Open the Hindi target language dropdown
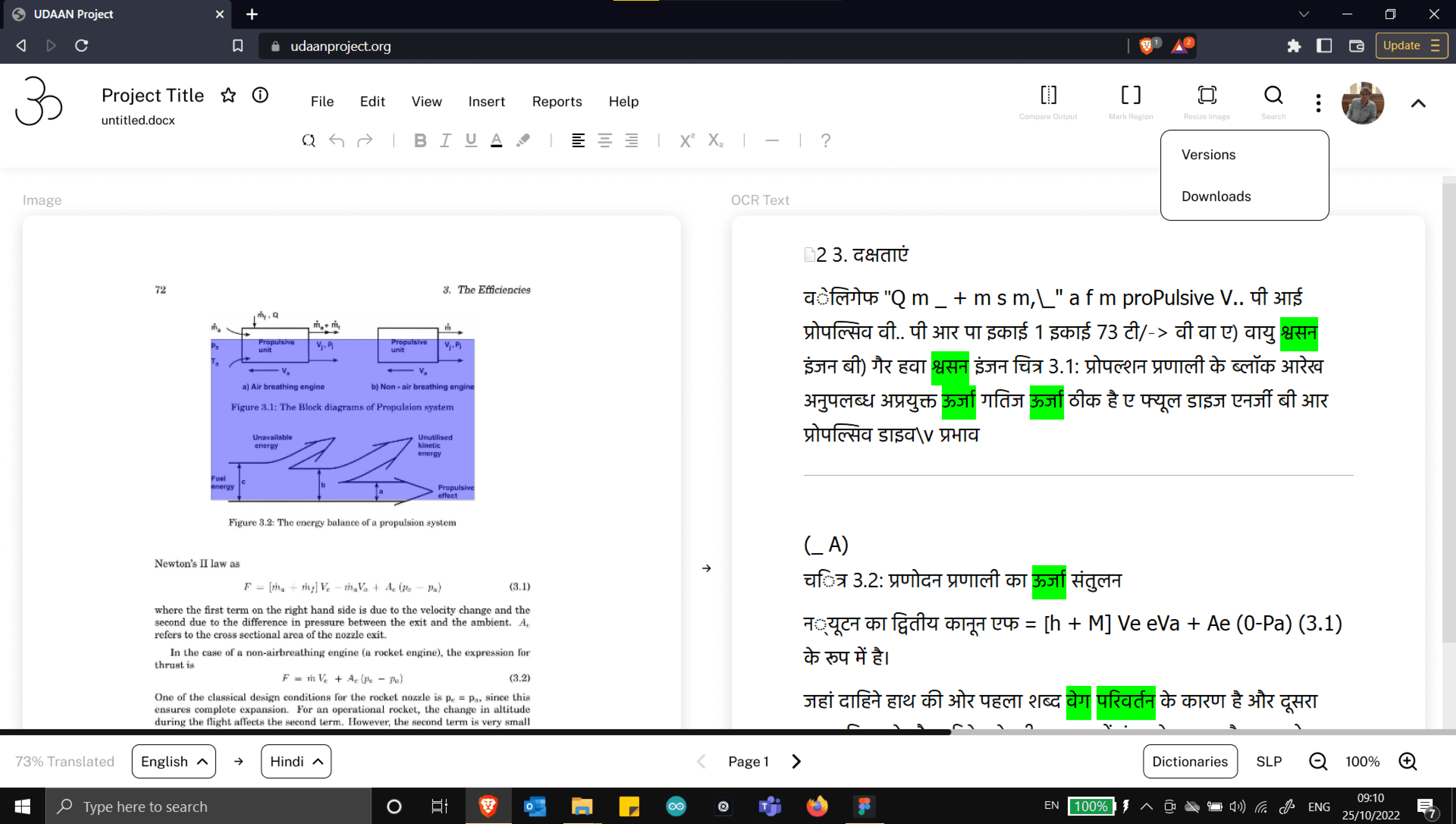This screenshot has height=824, width=1456. point(296,761)
